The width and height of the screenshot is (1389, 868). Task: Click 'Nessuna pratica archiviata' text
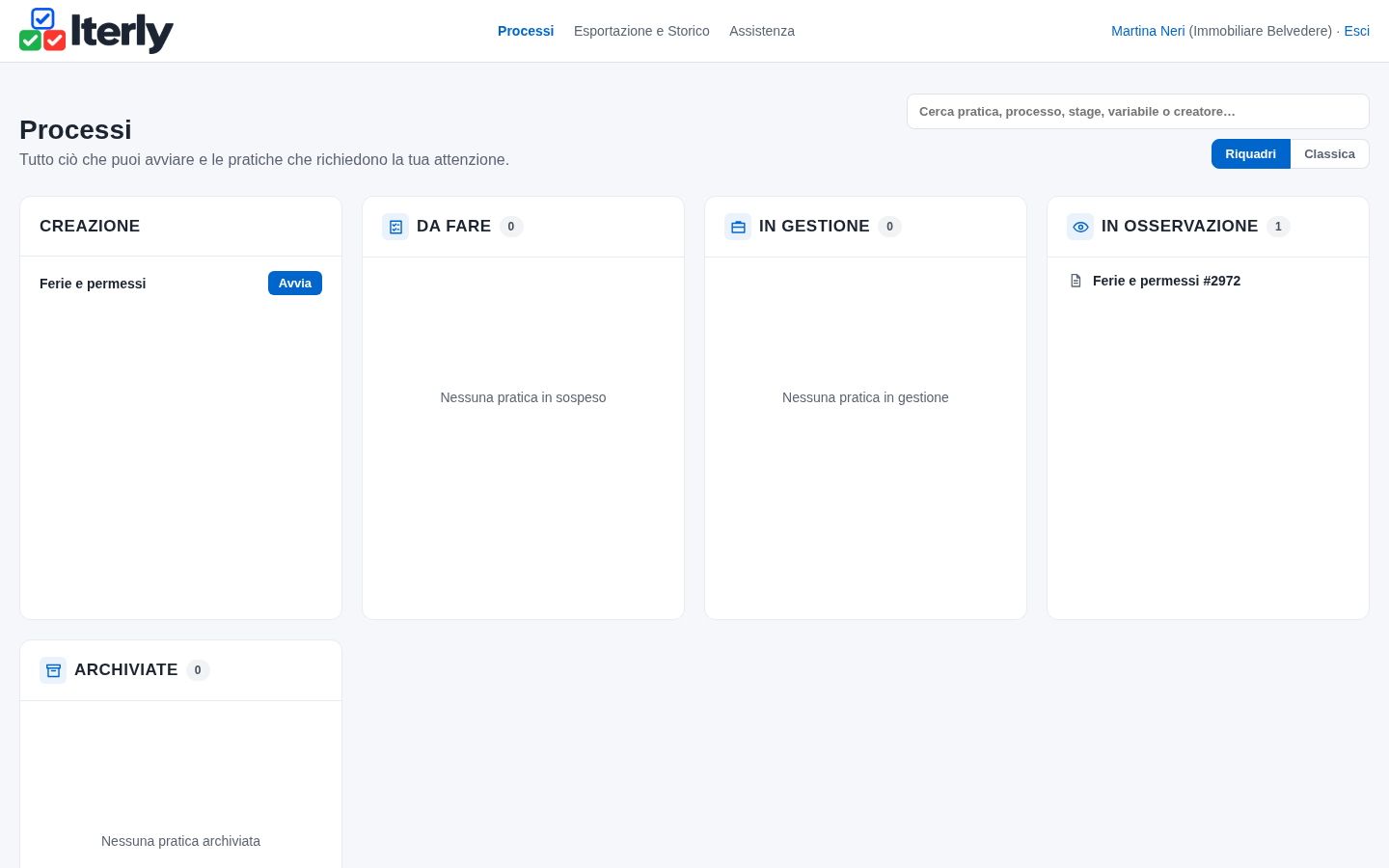(x=180, y=841)
